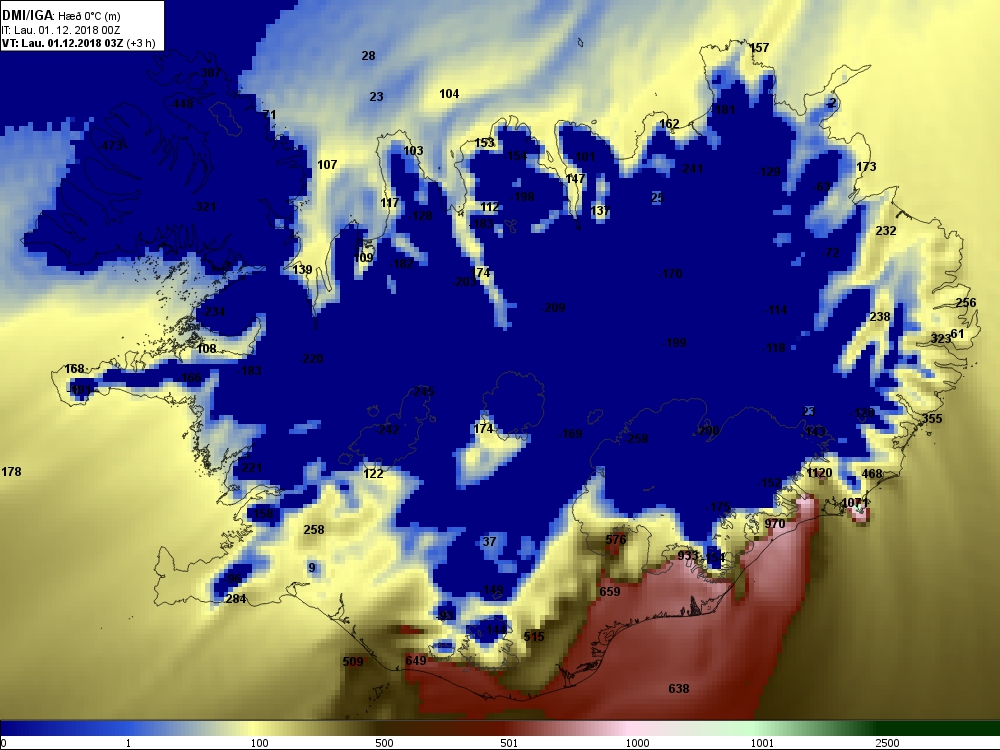Click the value '61' at the eastern tip
This screenshot has width=1000, height=750.
click(x=958, y=334)
